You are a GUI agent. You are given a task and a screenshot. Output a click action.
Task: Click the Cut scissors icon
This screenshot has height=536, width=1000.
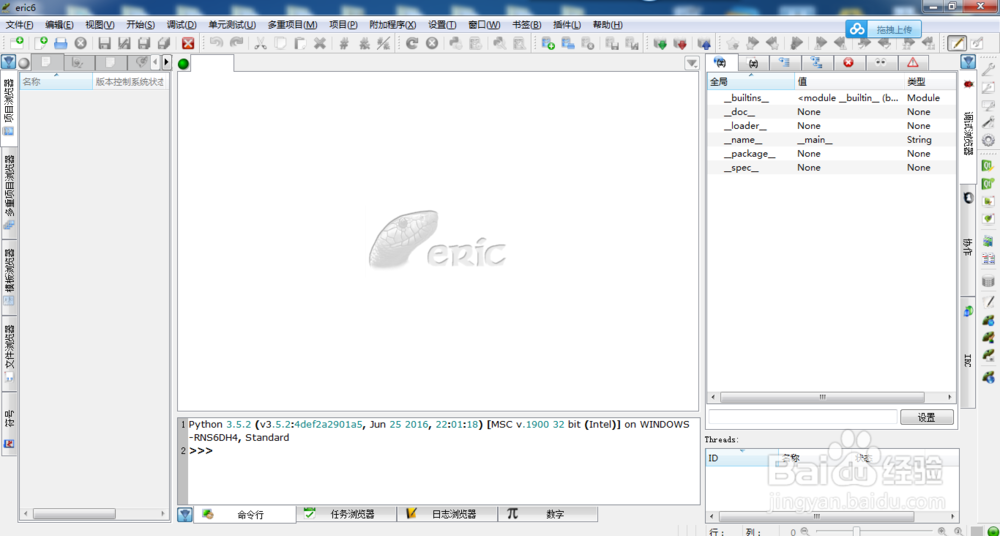coord(260,43)
